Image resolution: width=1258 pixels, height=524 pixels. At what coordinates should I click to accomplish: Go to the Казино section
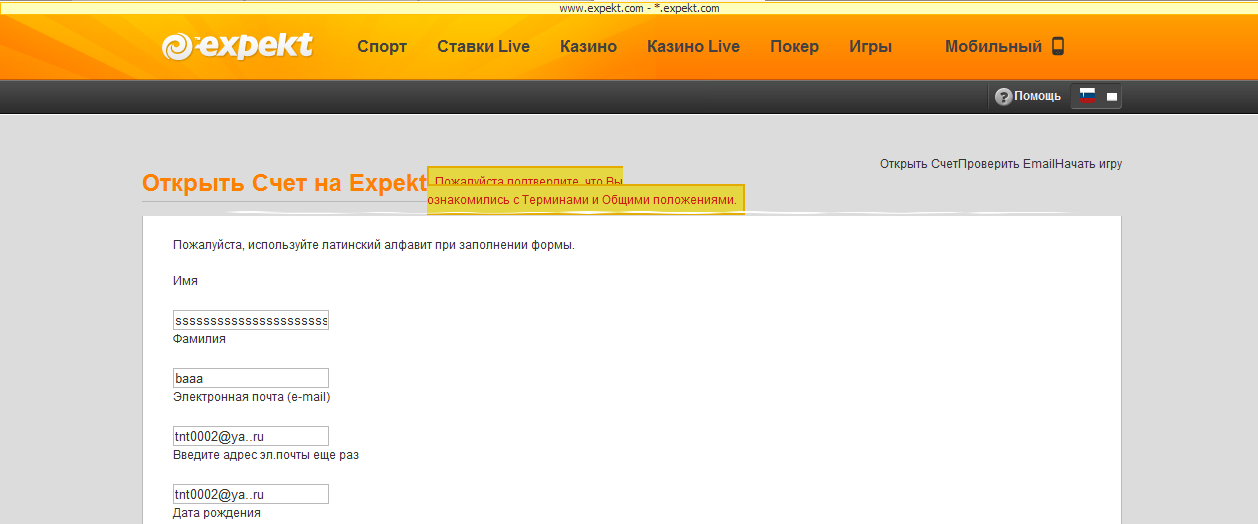tap(588, 46)
